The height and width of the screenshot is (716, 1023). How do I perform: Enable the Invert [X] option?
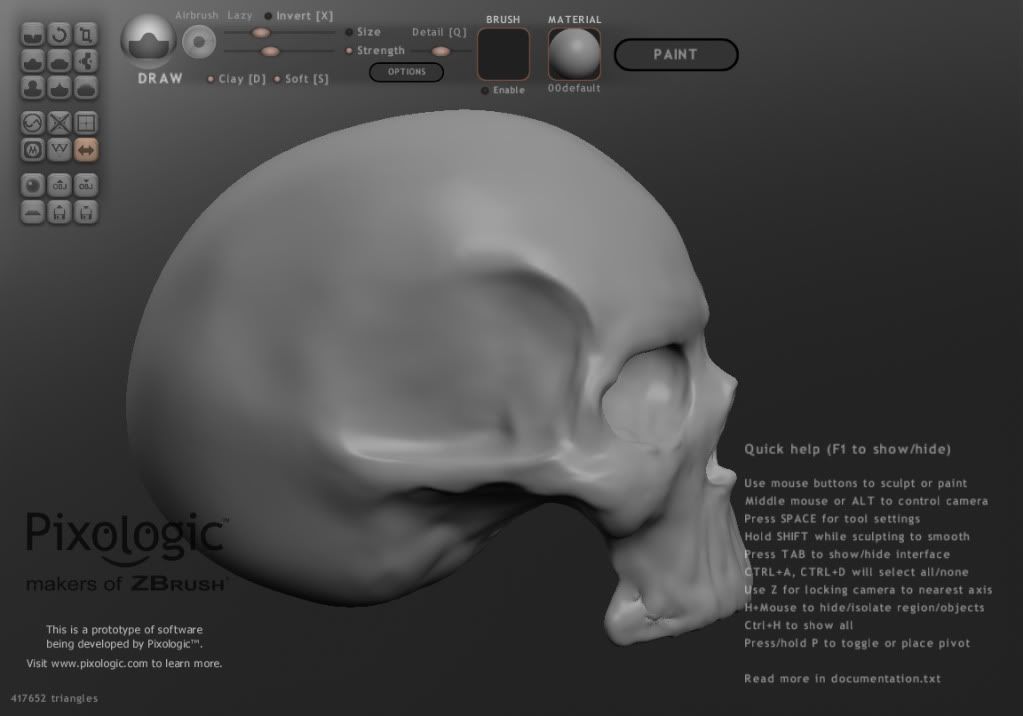pos(269,16)
